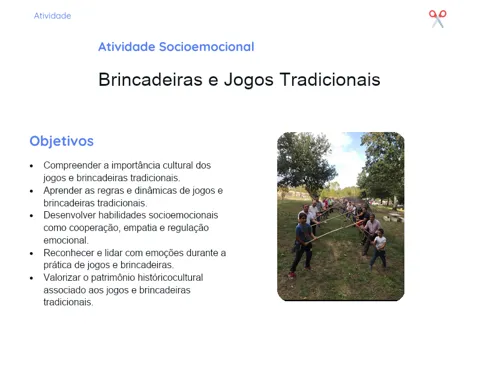Viewport: 480px width, 384px height.
Task: Click the Atividade label at top
Action: 52,16
